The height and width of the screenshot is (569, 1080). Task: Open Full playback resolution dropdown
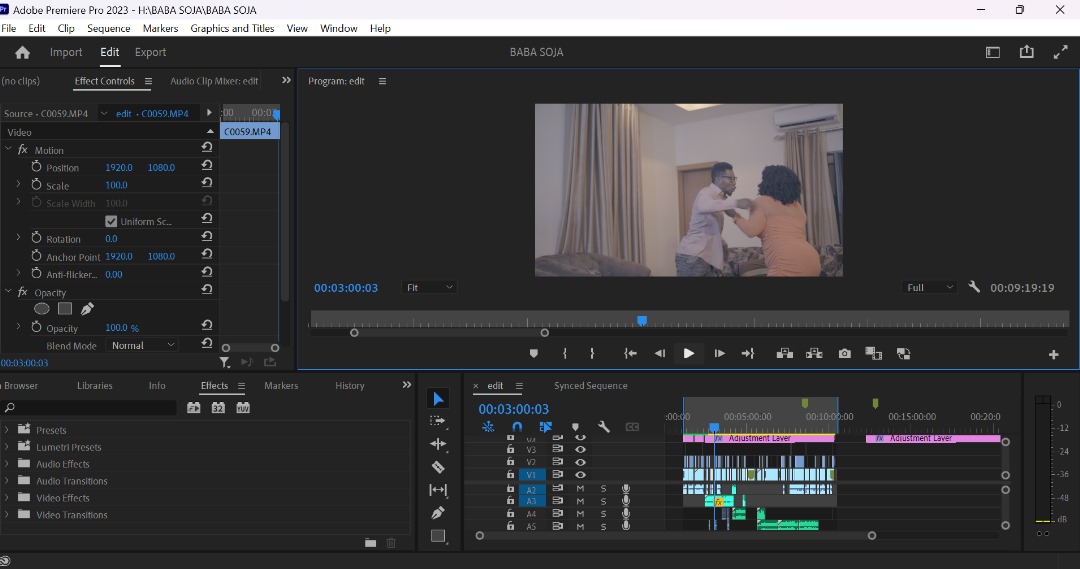pos(929,287)
